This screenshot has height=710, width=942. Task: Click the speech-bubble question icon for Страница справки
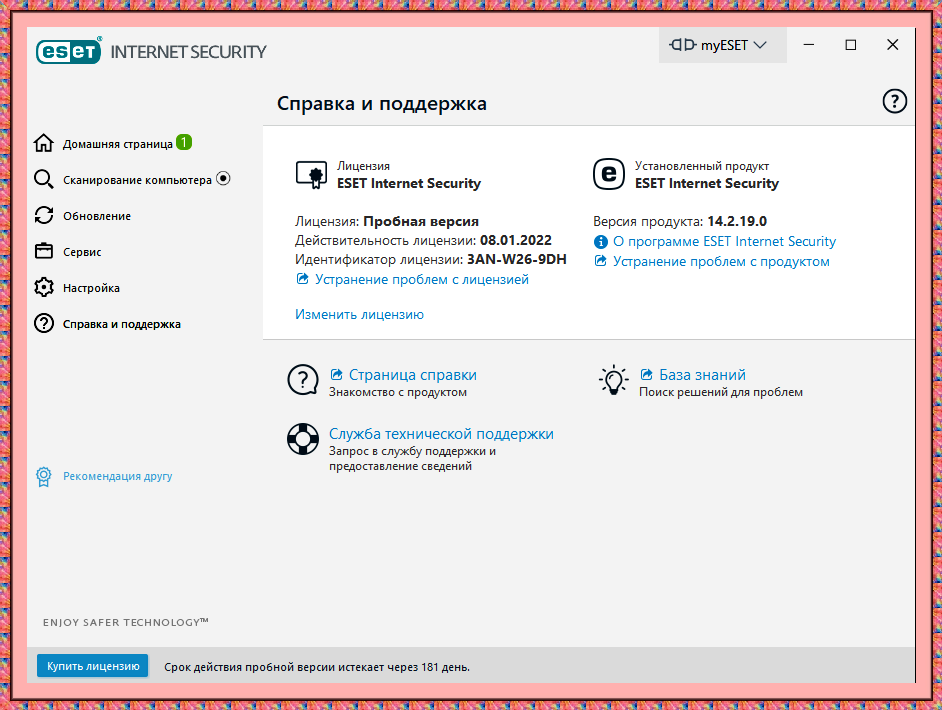303,380
